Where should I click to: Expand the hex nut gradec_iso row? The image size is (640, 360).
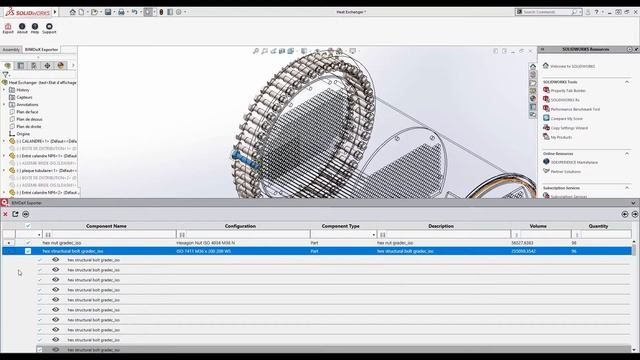pyautogui.click(x=9, y=242)
